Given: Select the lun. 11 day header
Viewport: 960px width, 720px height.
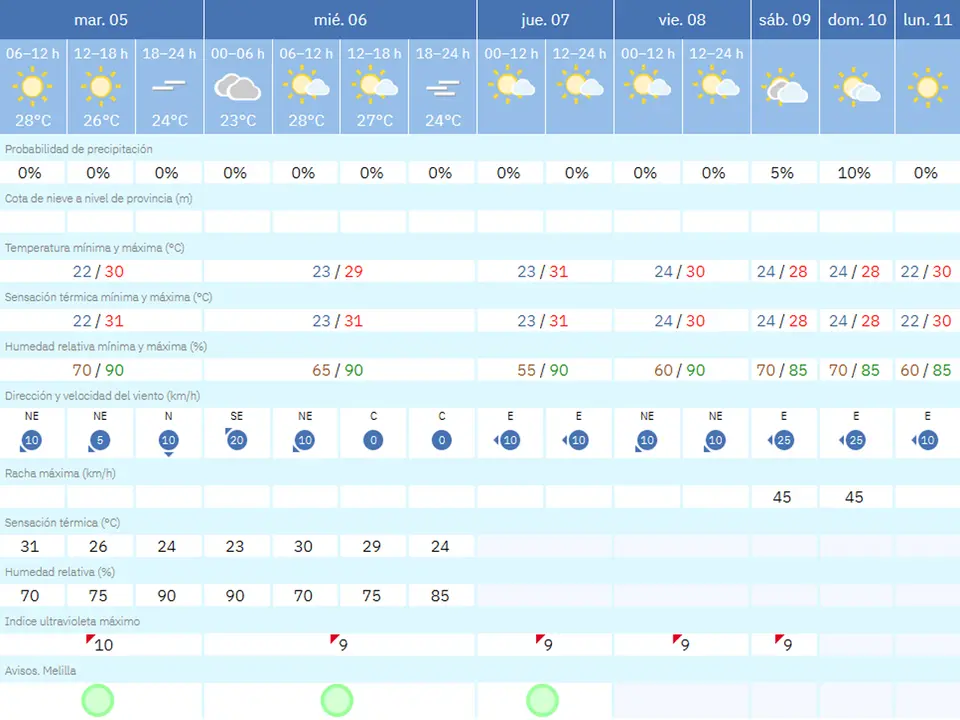Looking at the screenshot, I should coord(928,20).
